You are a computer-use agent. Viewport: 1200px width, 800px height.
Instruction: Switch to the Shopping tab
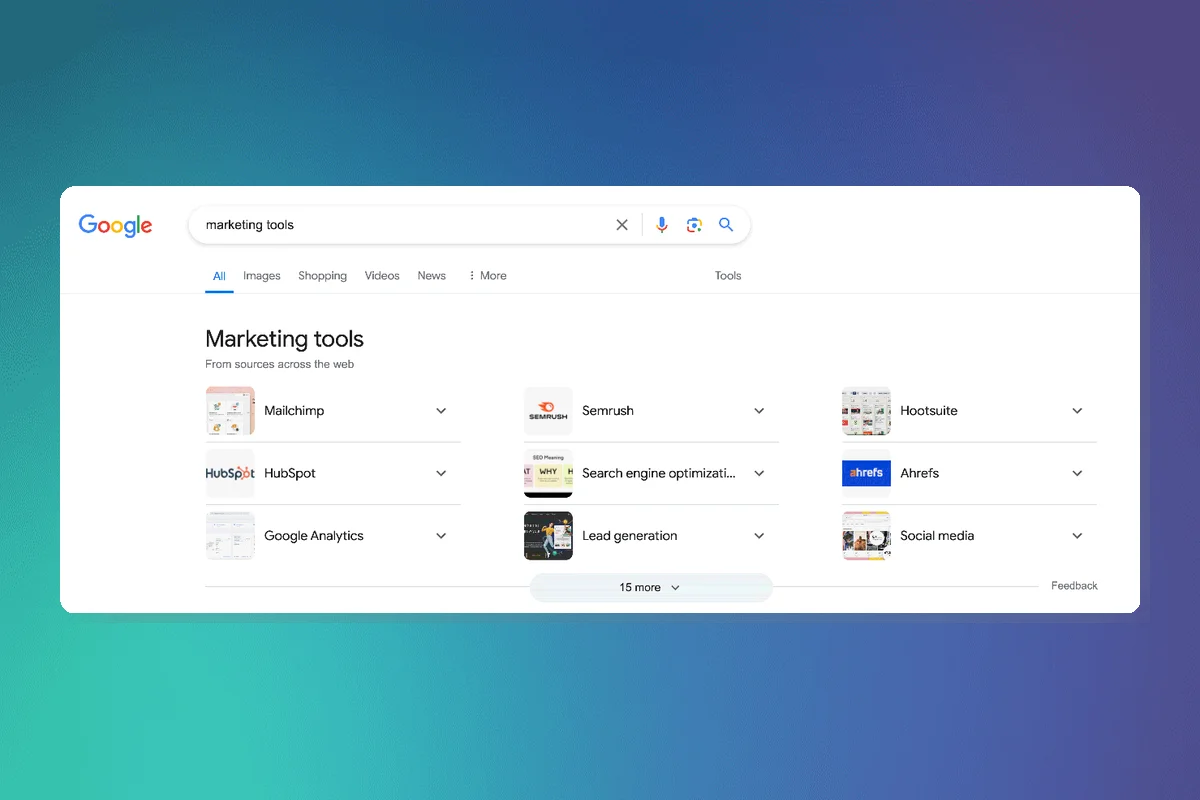[322, 276]
